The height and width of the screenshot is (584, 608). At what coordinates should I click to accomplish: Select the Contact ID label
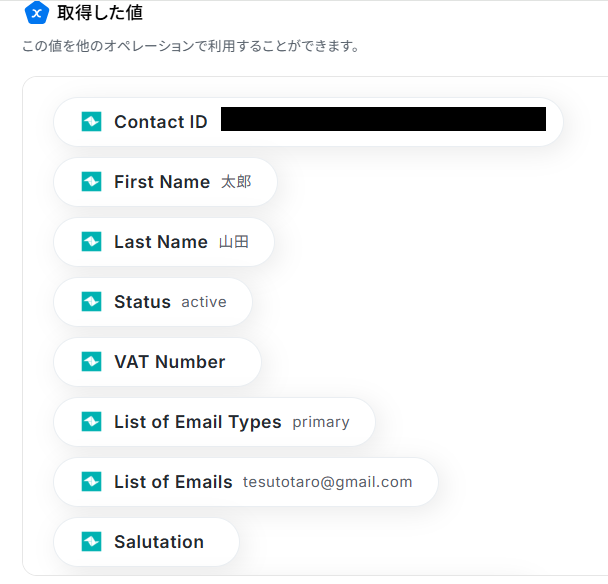tap(160, 122)
